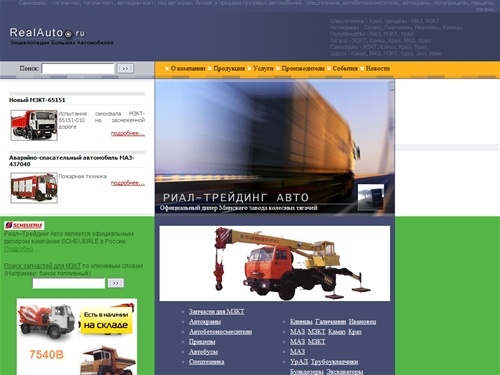Open the Спецтехника category link
Screen dimensions: 500x375
[x=206, y=362]
